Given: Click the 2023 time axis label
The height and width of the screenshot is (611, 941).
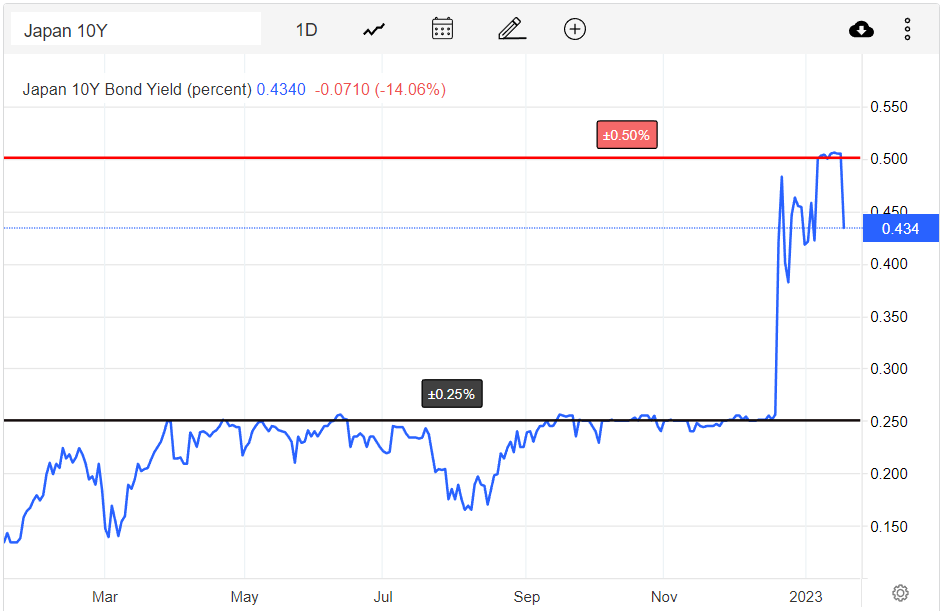Looking at the screenshot, I should point(805,597).
